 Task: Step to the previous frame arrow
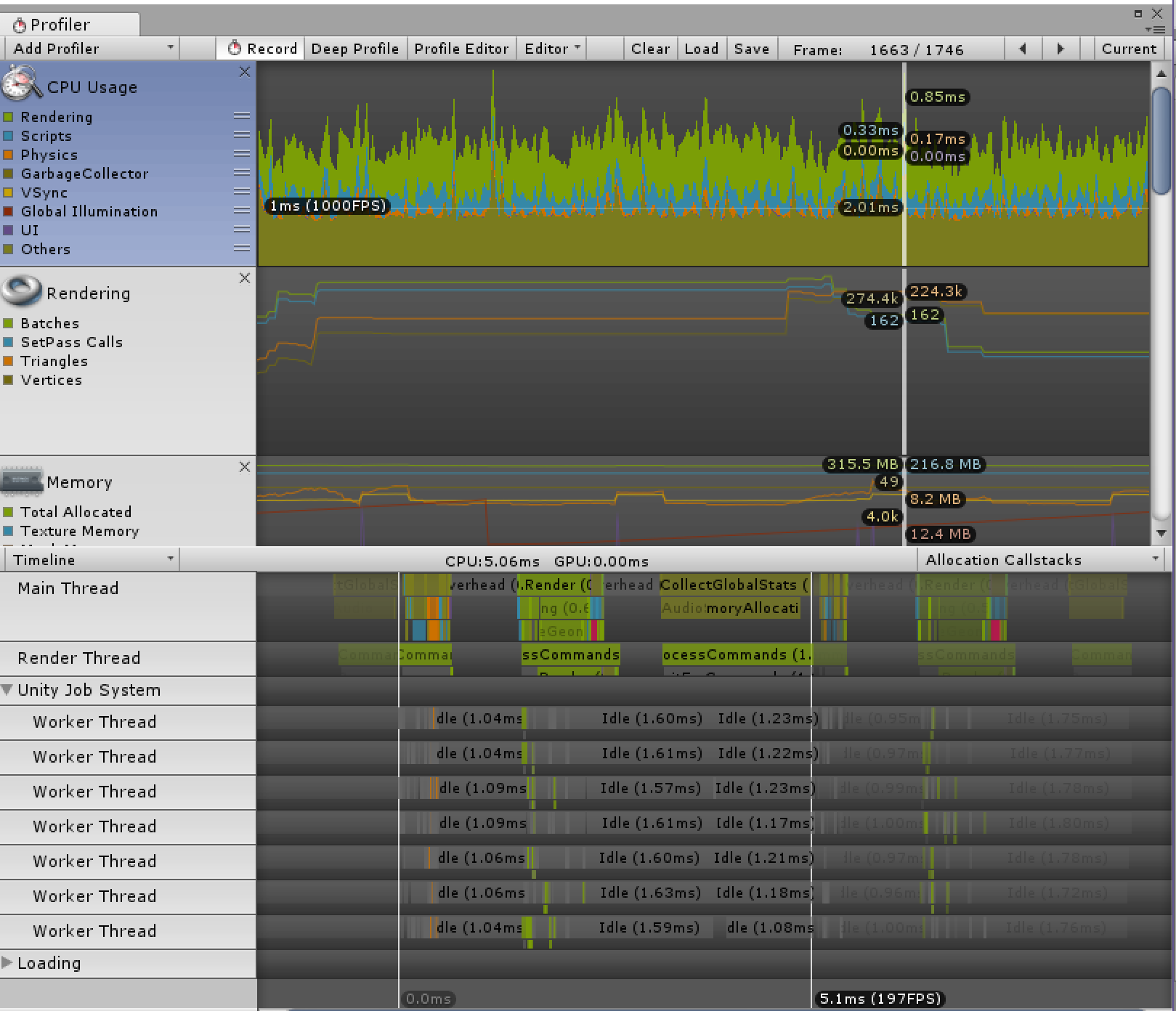[1023, 49]
